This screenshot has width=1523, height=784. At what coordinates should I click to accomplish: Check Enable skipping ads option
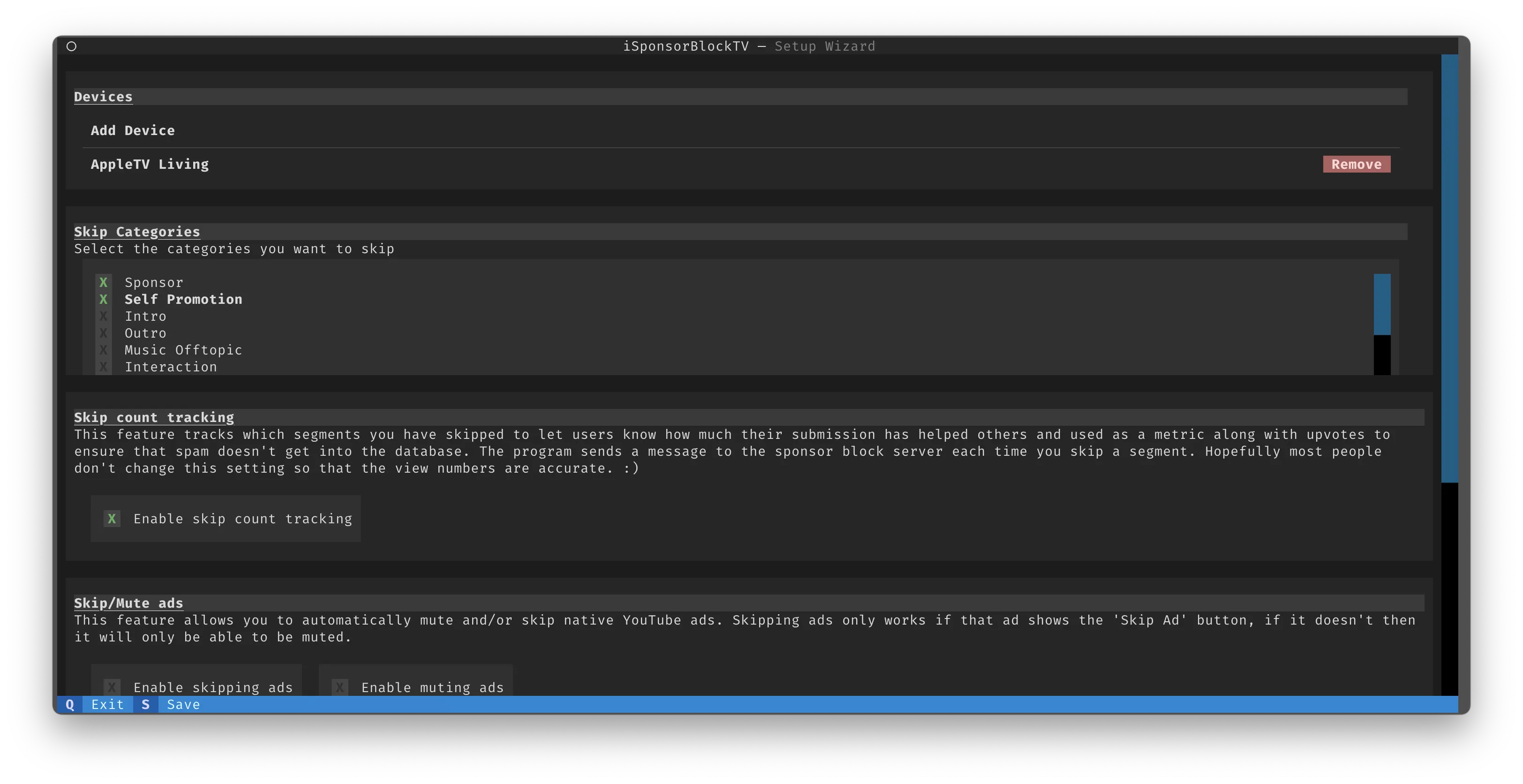pos(112,687)
